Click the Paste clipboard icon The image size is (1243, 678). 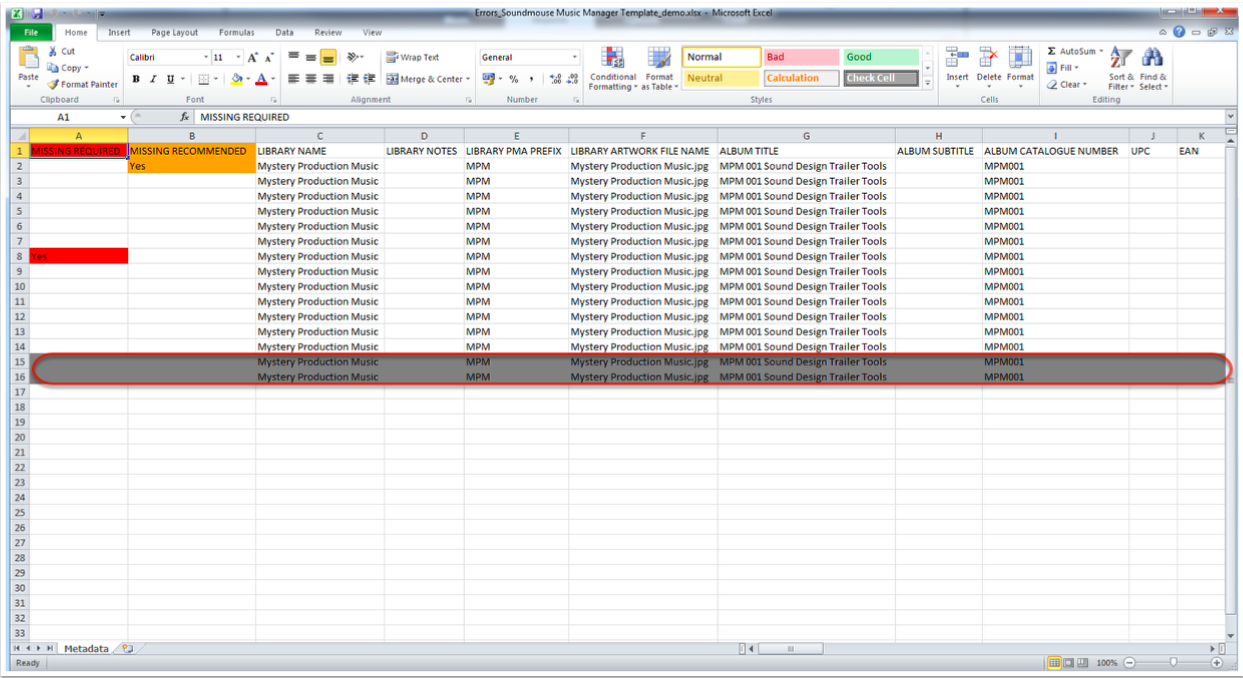click(x=29, y=57)
